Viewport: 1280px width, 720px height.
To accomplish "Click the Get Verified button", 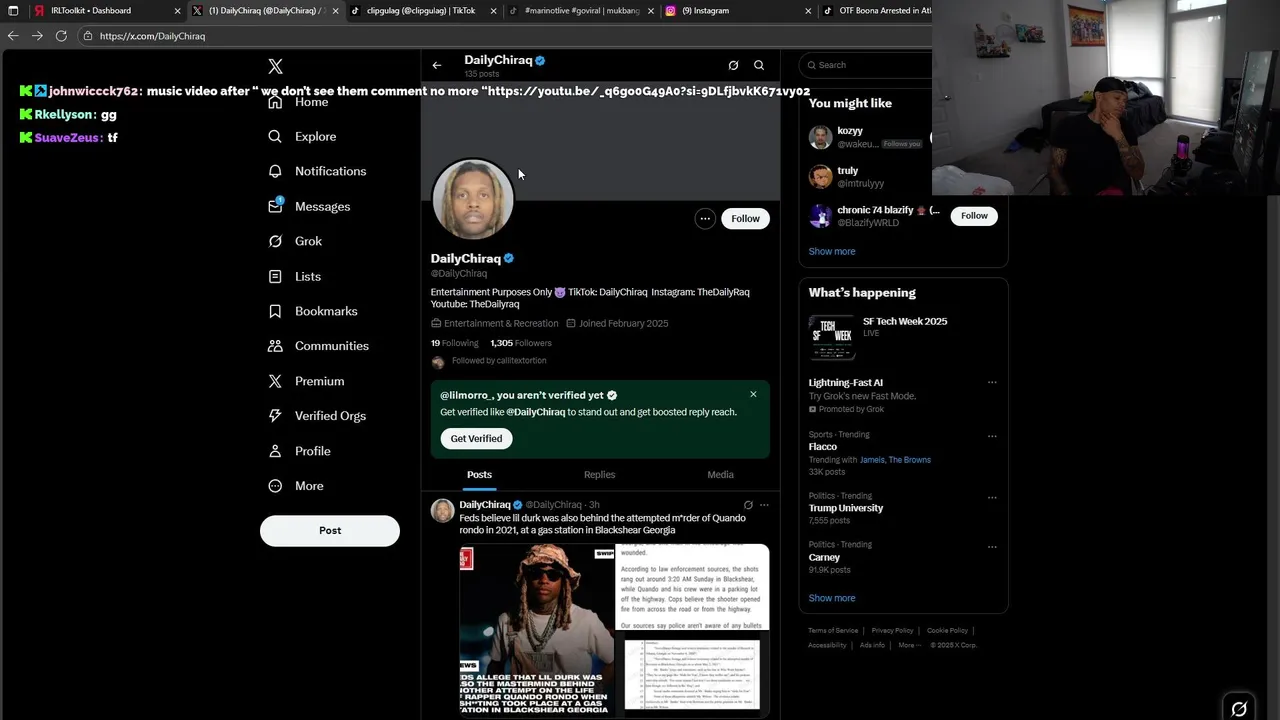I will coord(476,439).
